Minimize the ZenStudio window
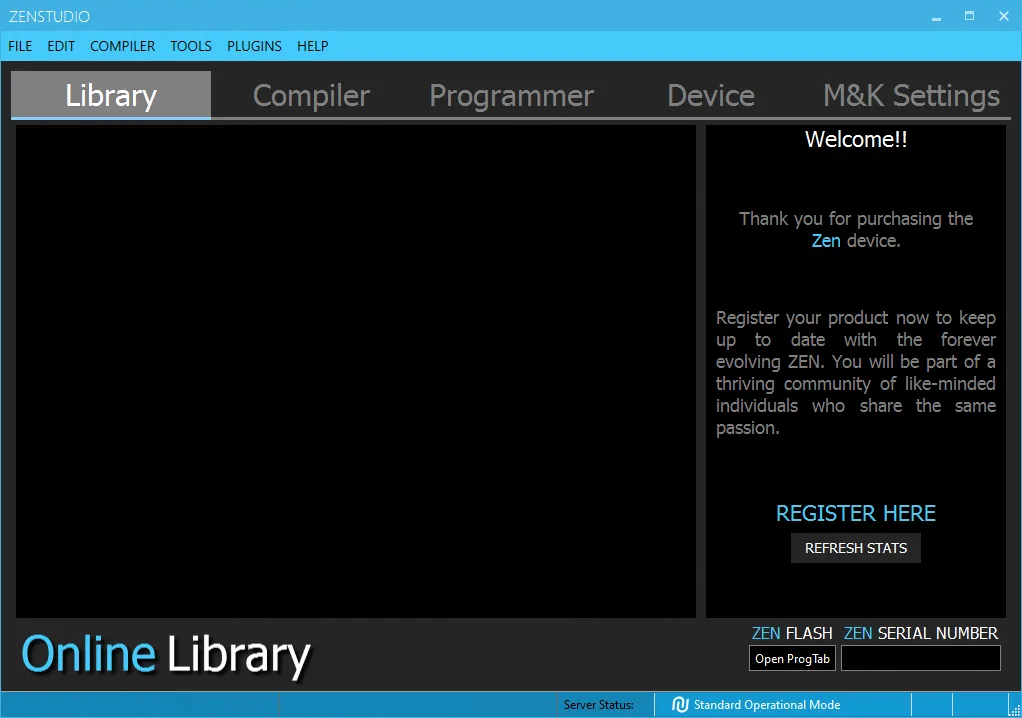1022x718 pixels. 936,16
